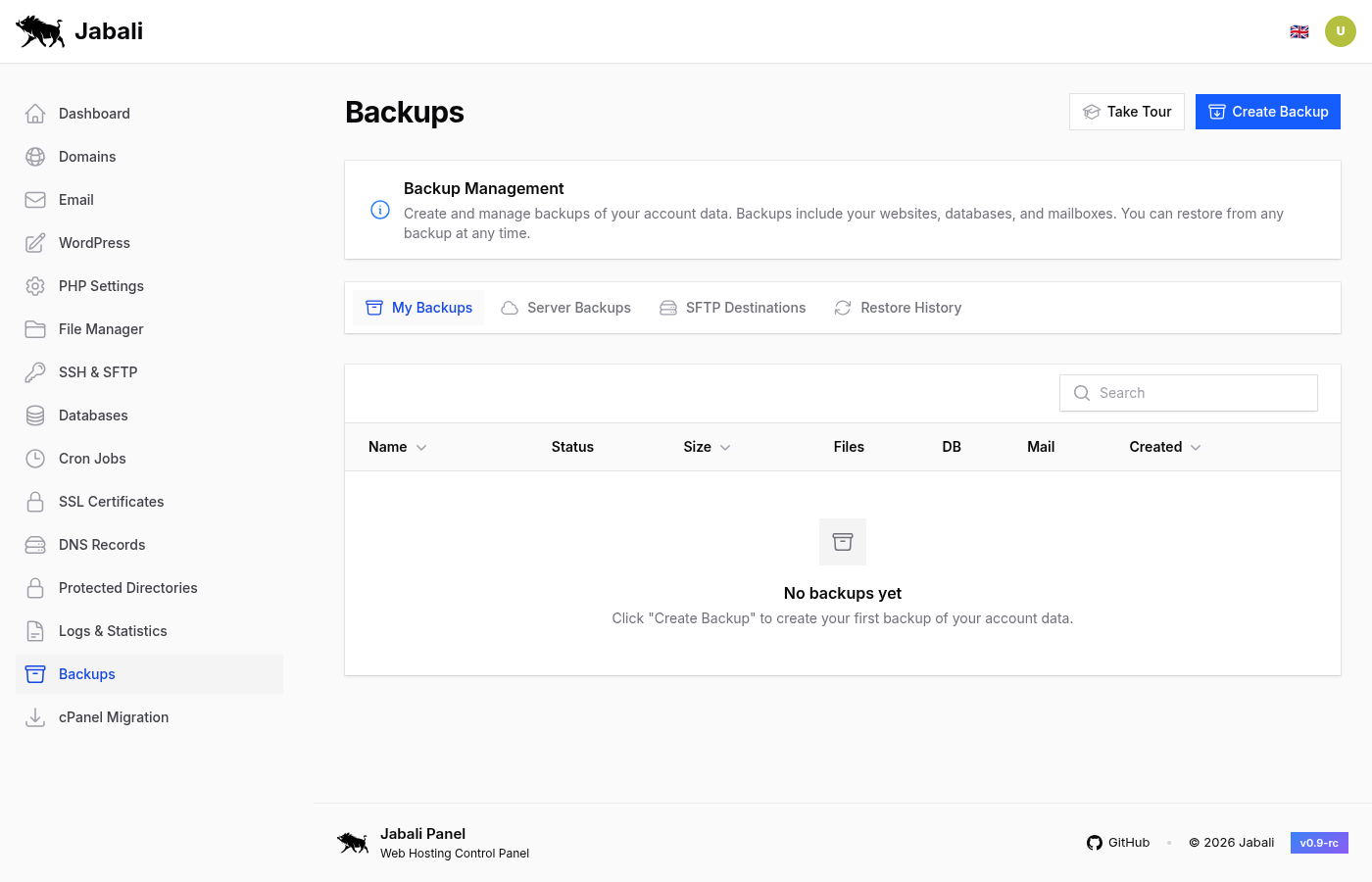1372x882 pixels.
Task: Open the user avatar menu
Action: point(1341,30)
